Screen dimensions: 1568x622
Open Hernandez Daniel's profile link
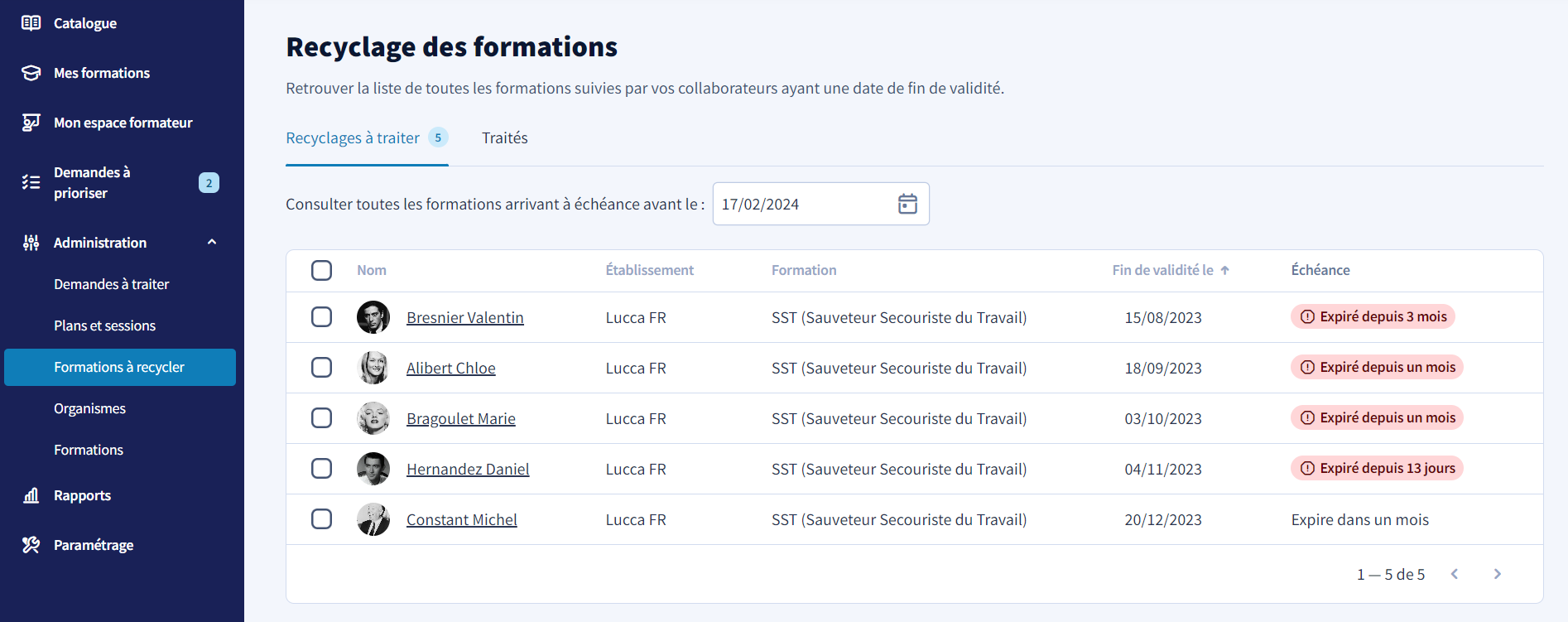click(x=468, y=469)
